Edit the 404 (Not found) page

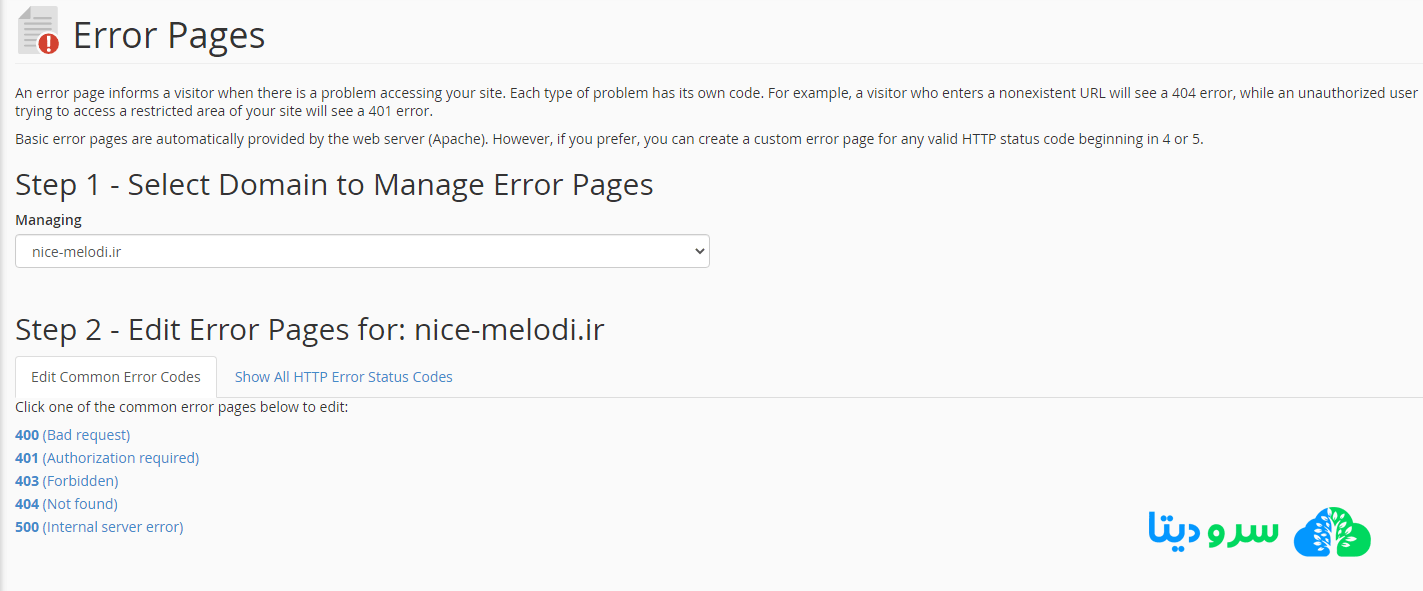pos(66,504)
